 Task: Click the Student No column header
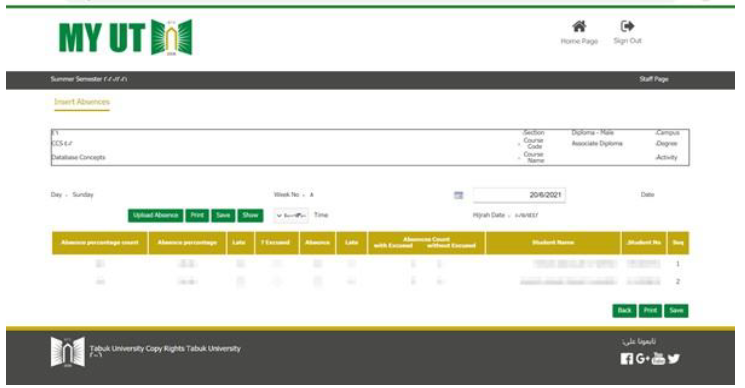(x=644, y=243)
